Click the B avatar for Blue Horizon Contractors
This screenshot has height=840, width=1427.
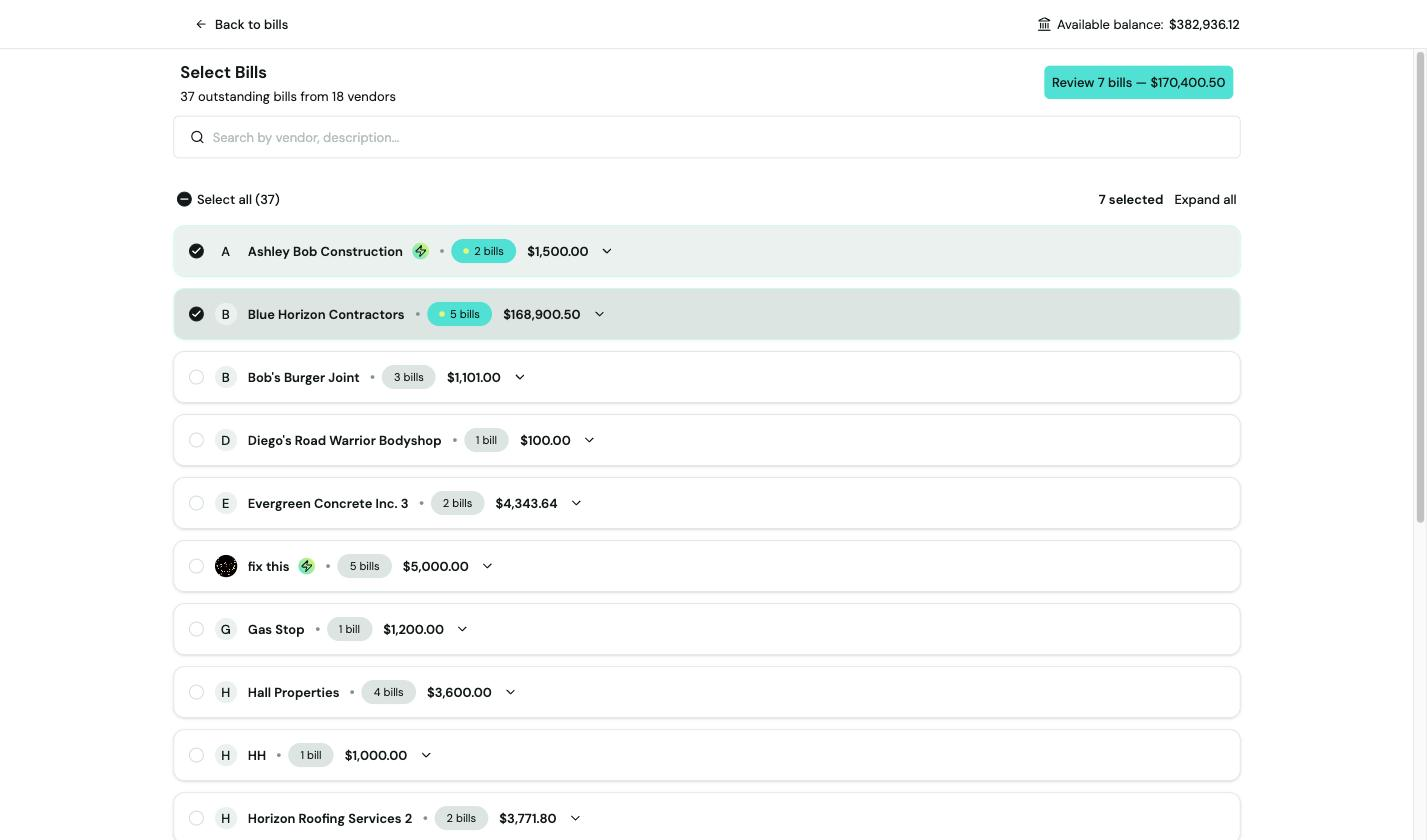[226, 314]
